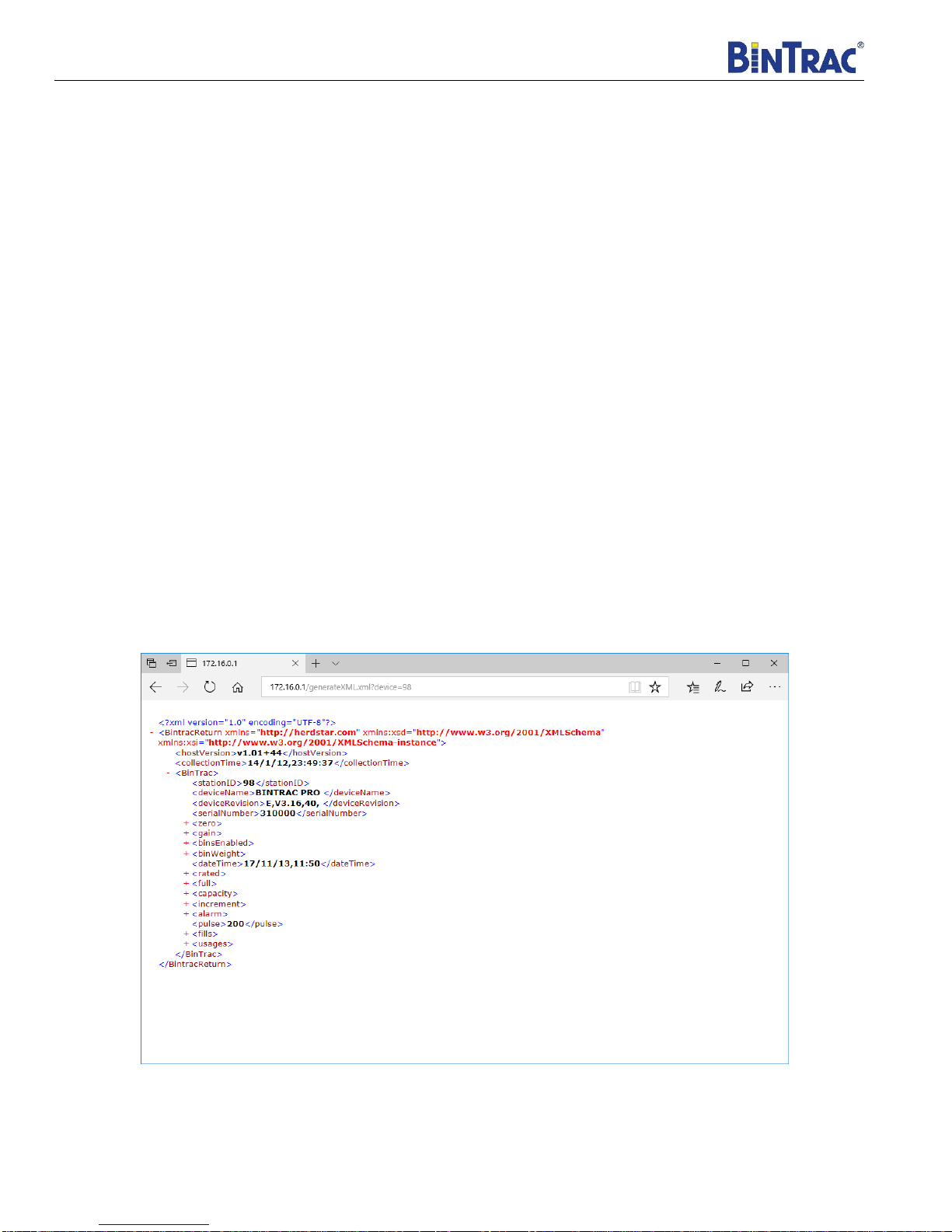952x1232 pixels.
Task: Open the favorites hub list
Action: (x=693, y=687)
